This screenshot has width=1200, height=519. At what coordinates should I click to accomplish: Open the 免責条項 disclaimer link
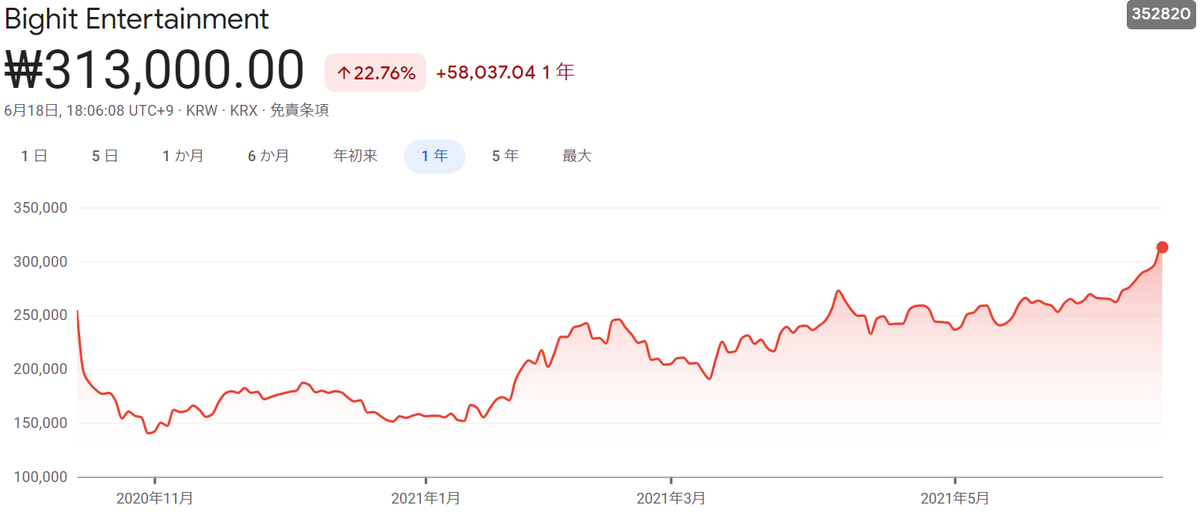coord(299,111)
